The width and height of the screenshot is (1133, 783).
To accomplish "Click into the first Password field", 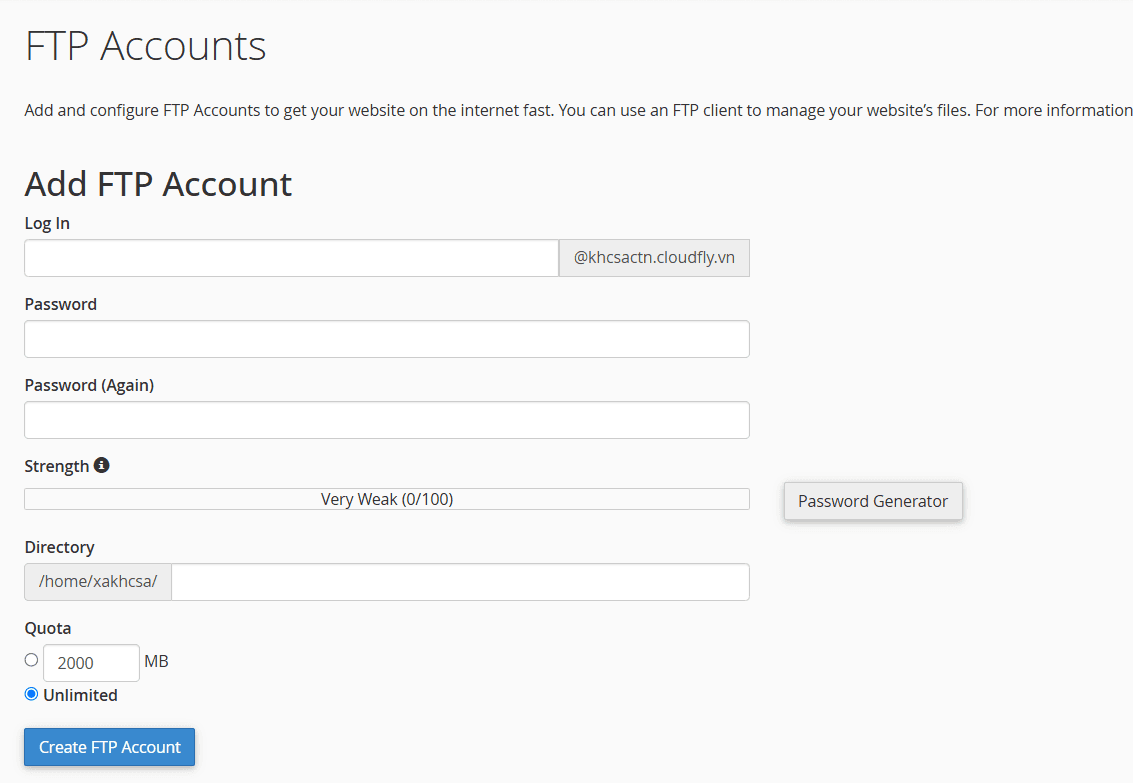I will pos(386,339).
